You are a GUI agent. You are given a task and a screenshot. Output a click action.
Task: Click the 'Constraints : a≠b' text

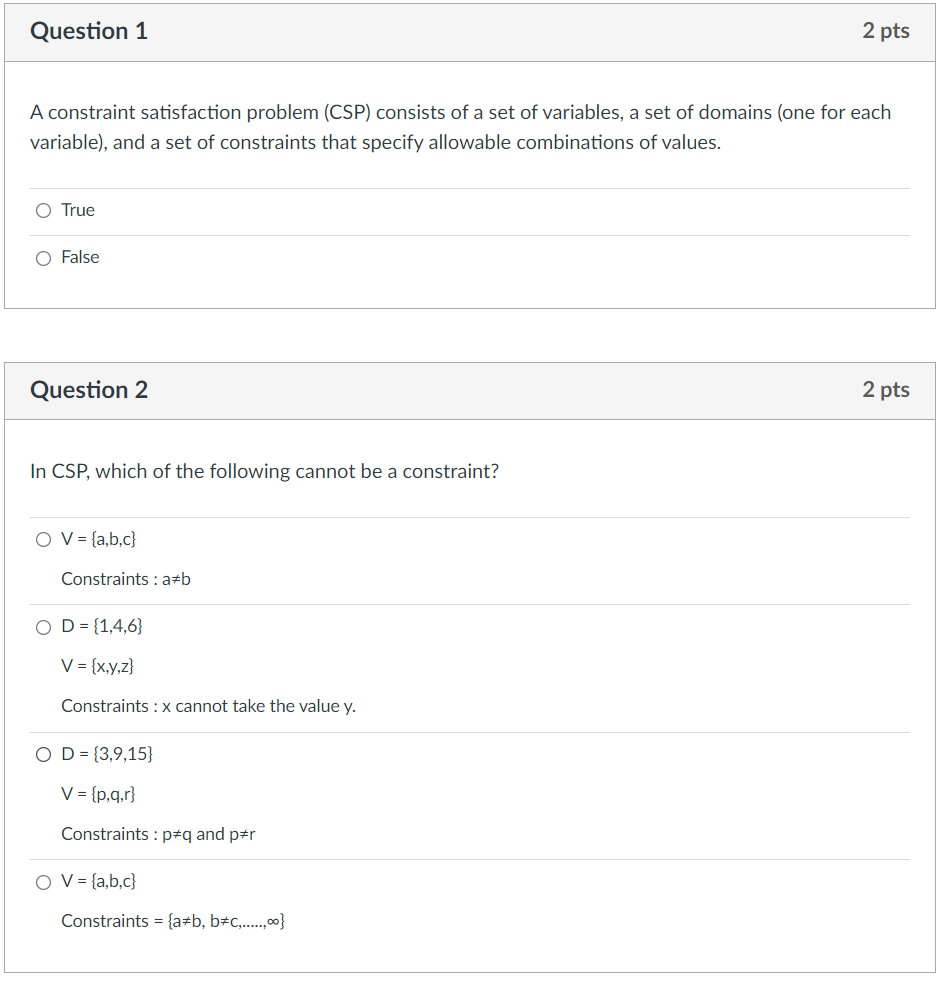point(124,579)
